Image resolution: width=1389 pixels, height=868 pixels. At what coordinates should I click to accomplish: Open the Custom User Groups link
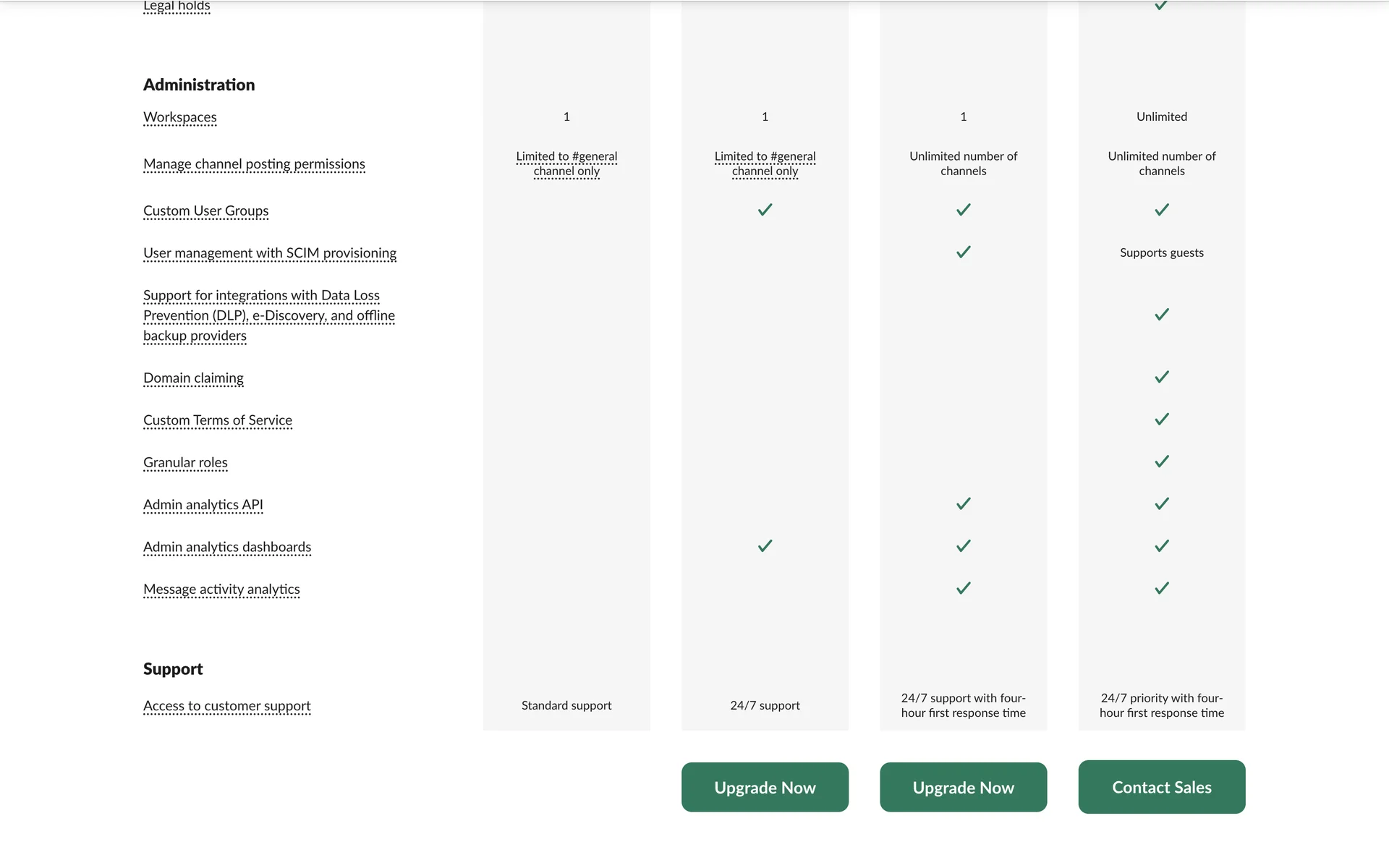pos(205,211)
